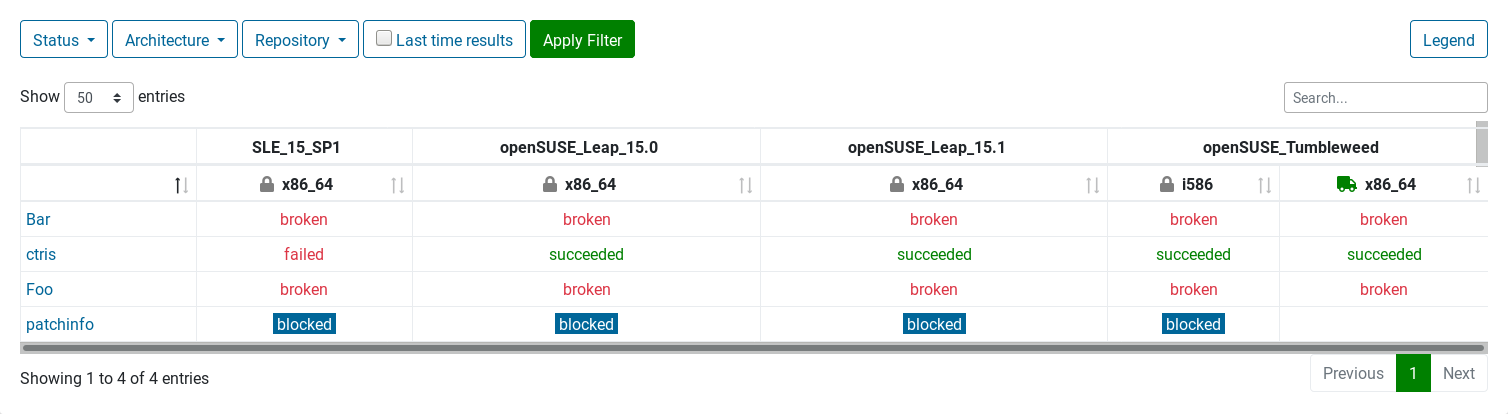Open the patchinfo package link

[60, 324]
